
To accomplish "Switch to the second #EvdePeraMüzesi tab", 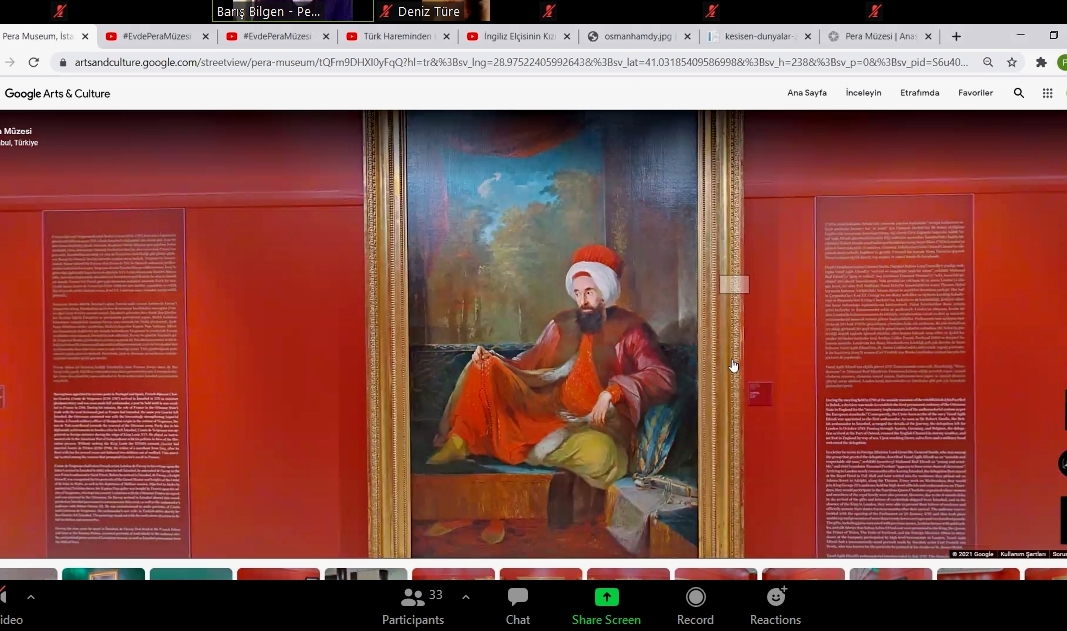I will (277, 36).
